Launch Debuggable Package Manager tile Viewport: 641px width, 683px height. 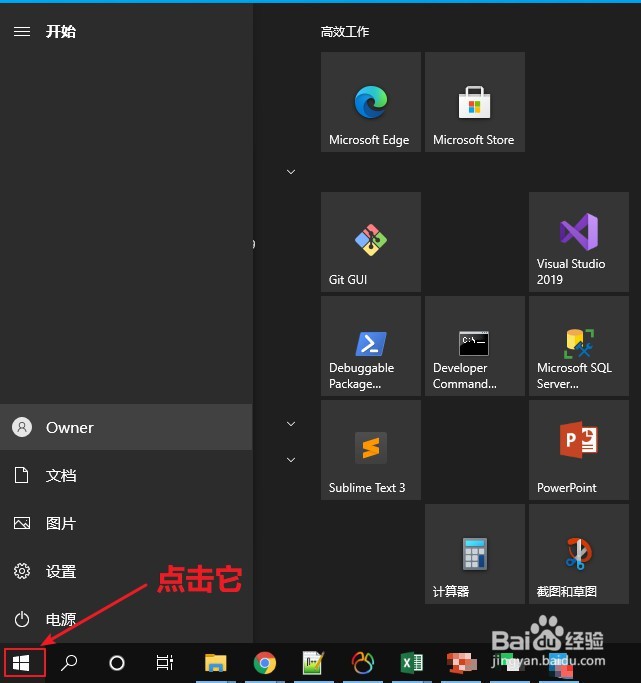(371, 346)
